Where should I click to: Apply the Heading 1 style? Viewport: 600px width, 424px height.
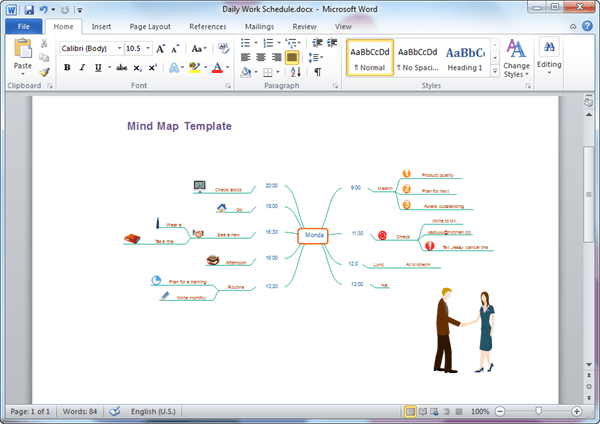point(465,58)
